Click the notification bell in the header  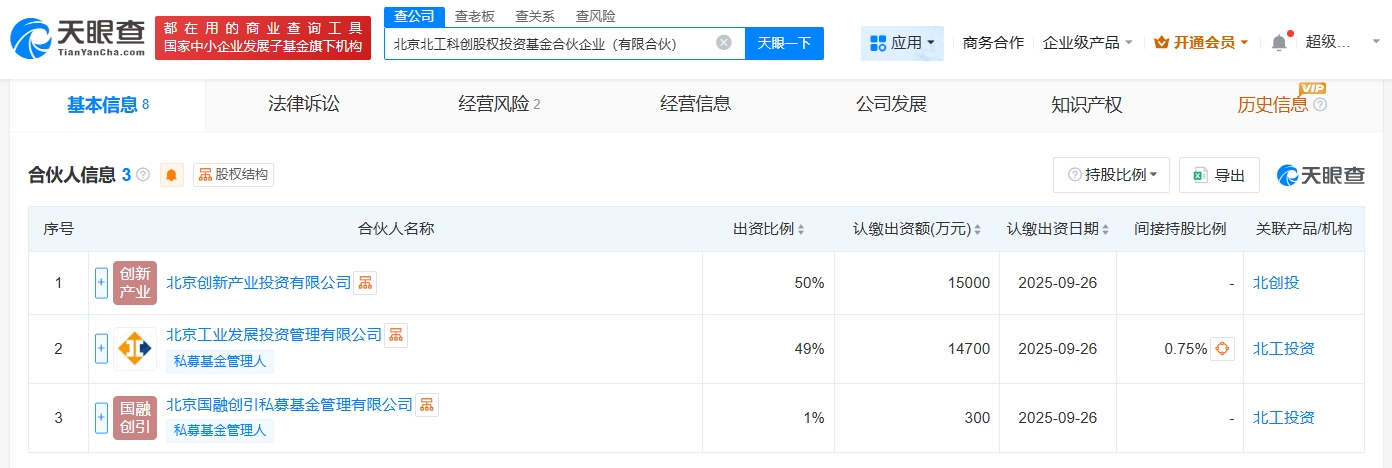1279,42
